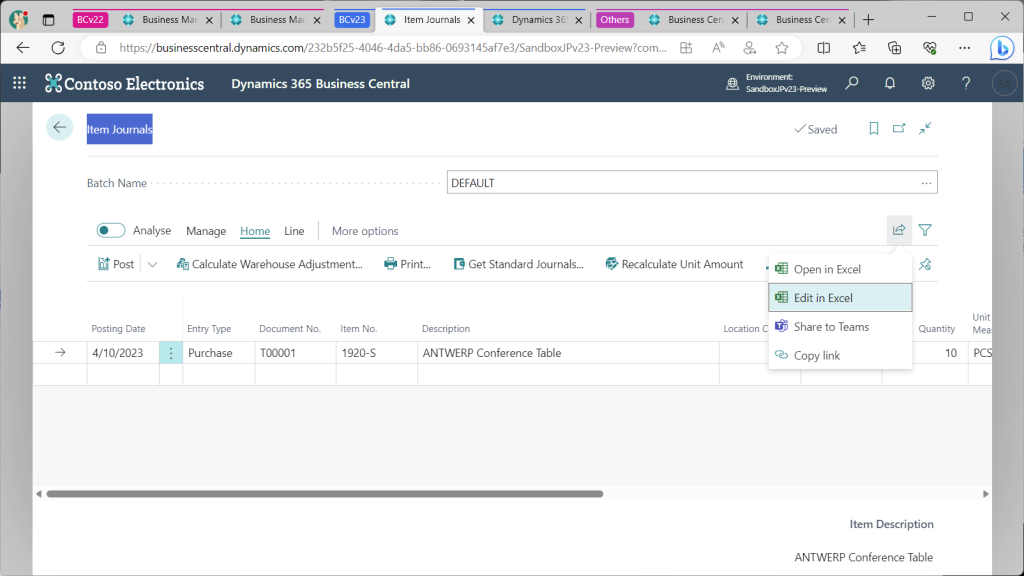Toggle the Analyse mode switch
The height and width of the screenshot is (576, 1024).
(x=110, y=231)
